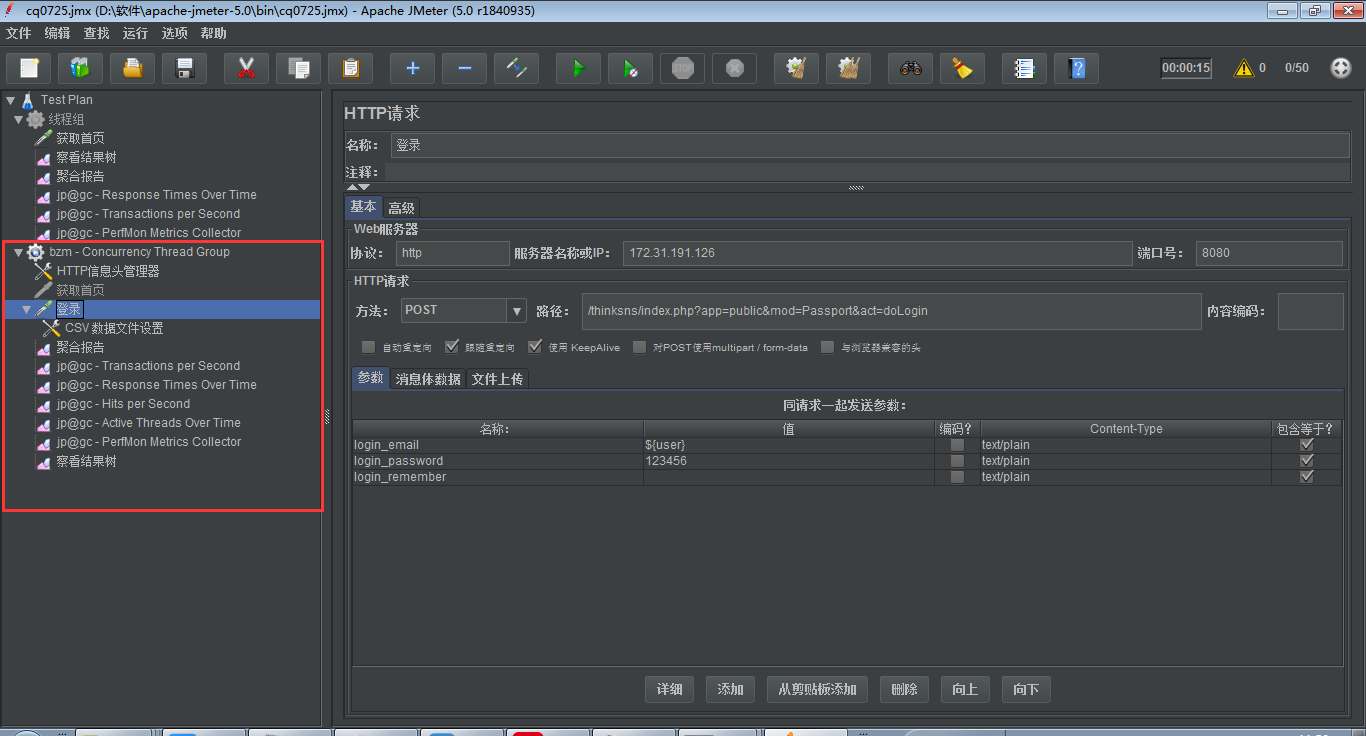The width and height of the screenshot is (1366, 736).
Task: Switch to the 文件上传 tab
Action: [497, 379]
